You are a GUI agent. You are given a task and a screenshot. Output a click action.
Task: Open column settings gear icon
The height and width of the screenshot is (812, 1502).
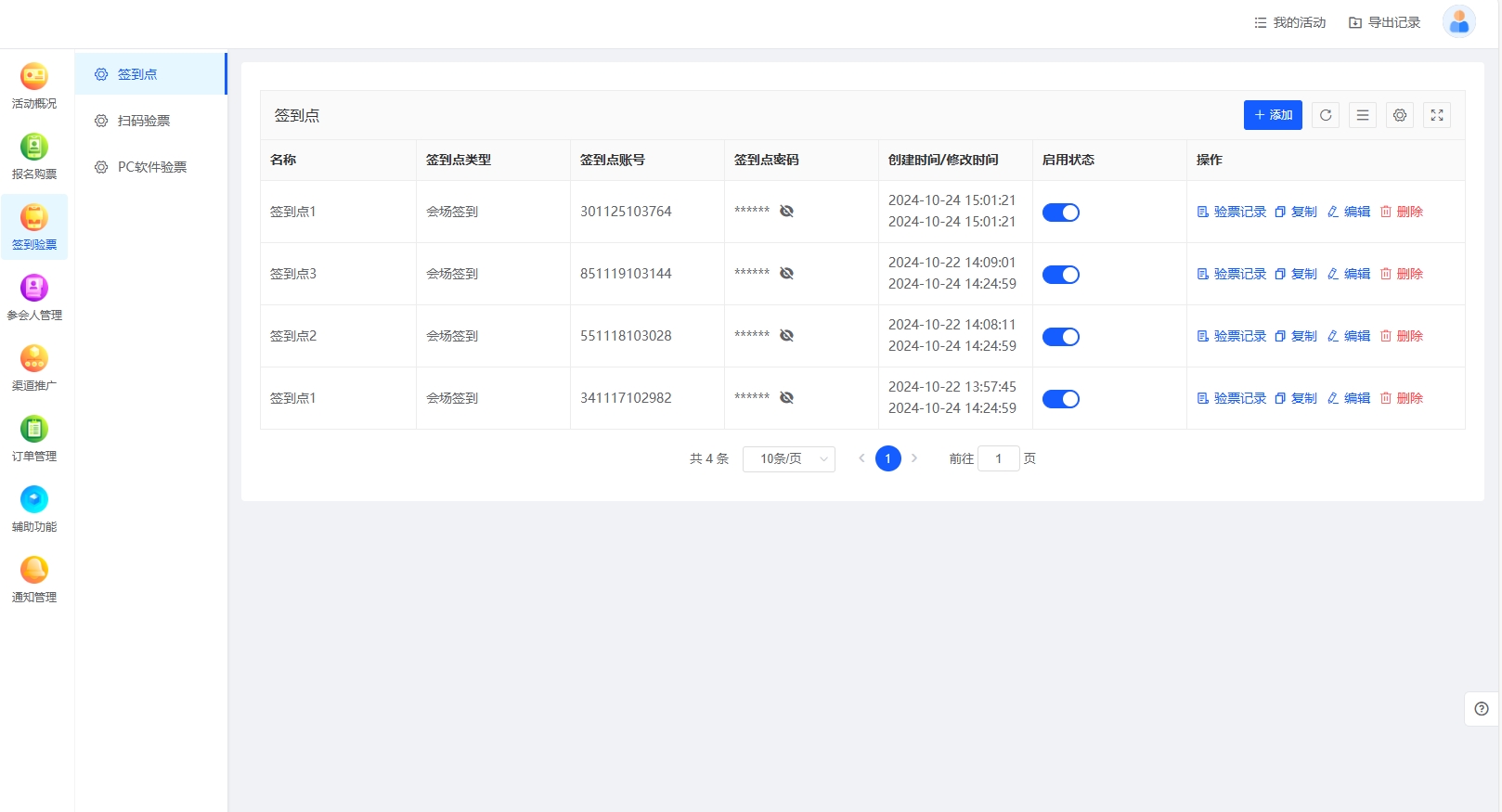pos(1400,115)
